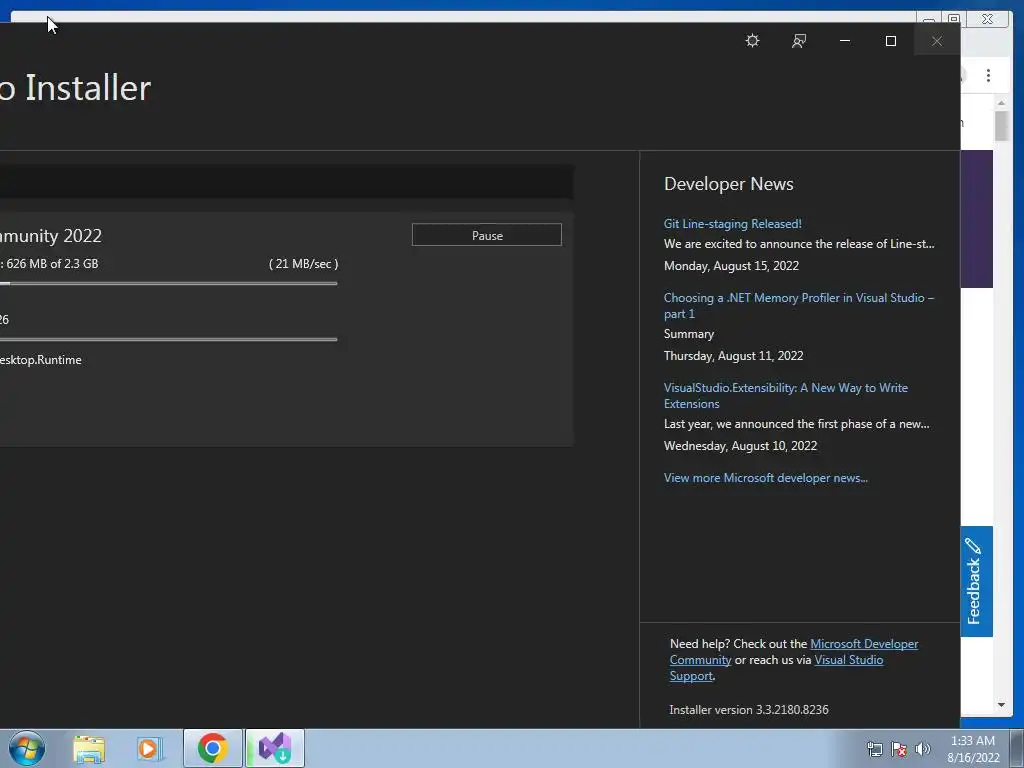
Task: Maximize the Visual Studio Installer window
Action: coord(891,40)
